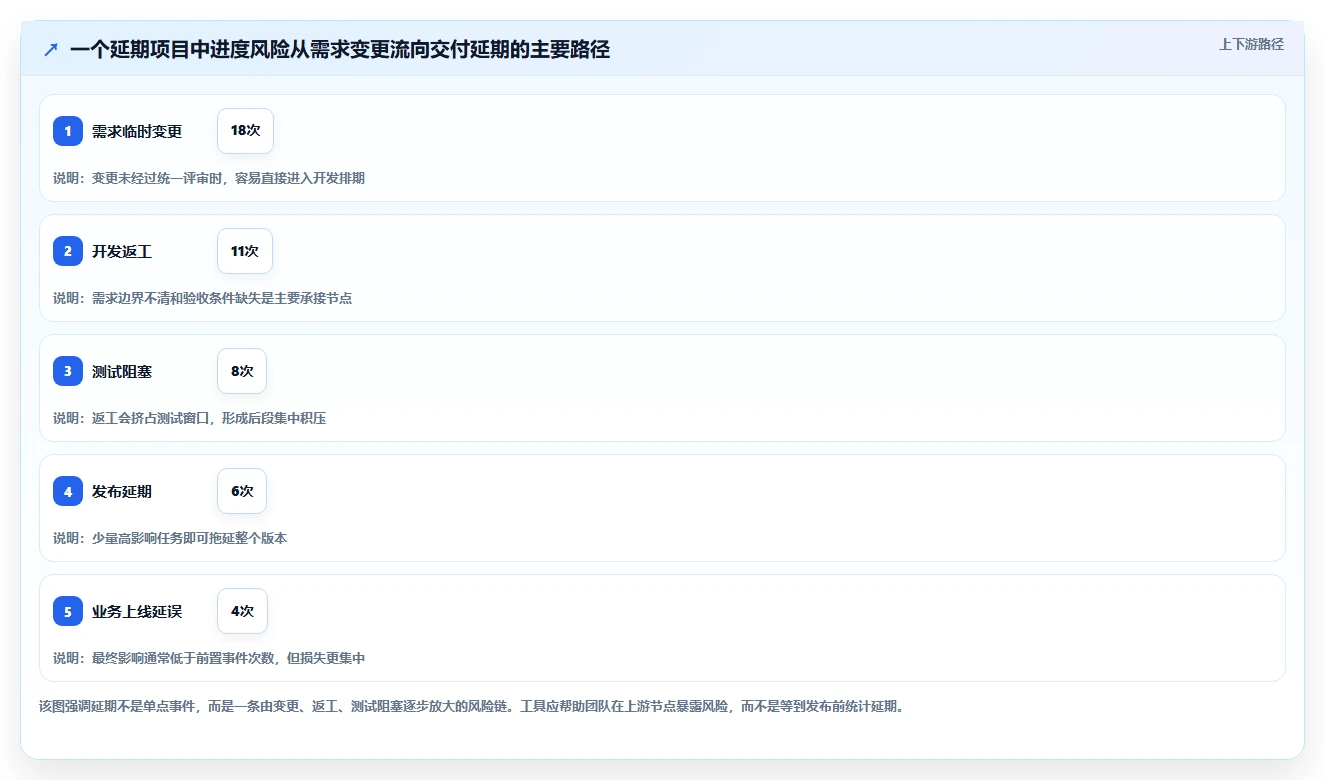Select step number badge 3
The image size is (1325, 780).
[68, 371]
